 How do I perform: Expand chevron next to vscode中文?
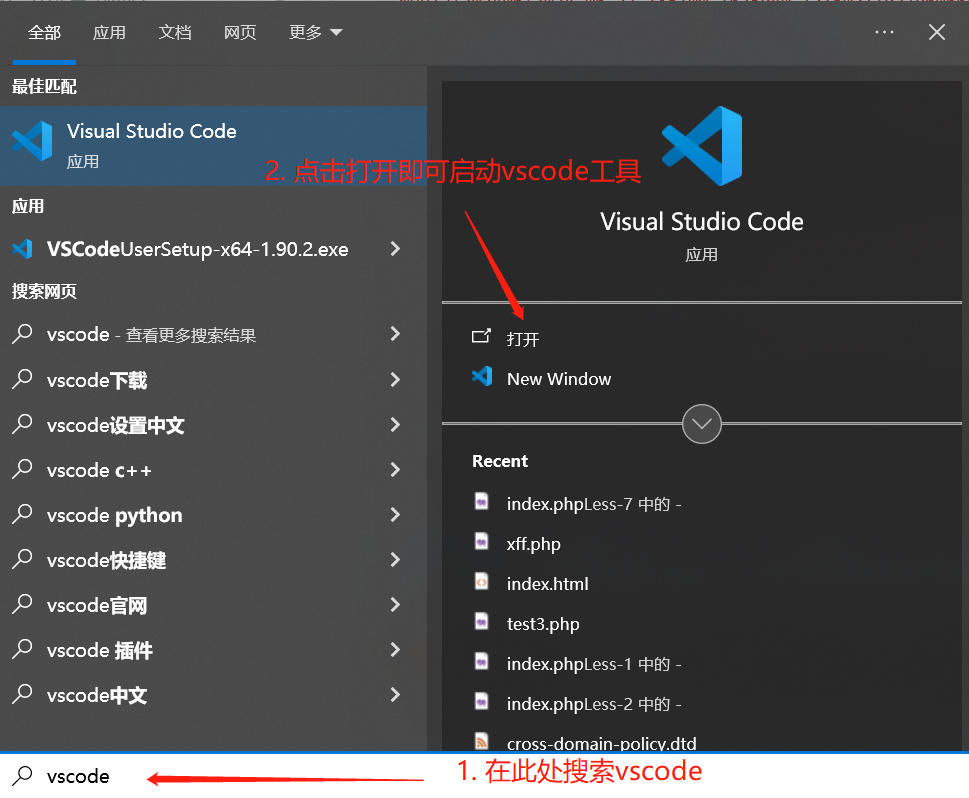click(x=396, y=695)
